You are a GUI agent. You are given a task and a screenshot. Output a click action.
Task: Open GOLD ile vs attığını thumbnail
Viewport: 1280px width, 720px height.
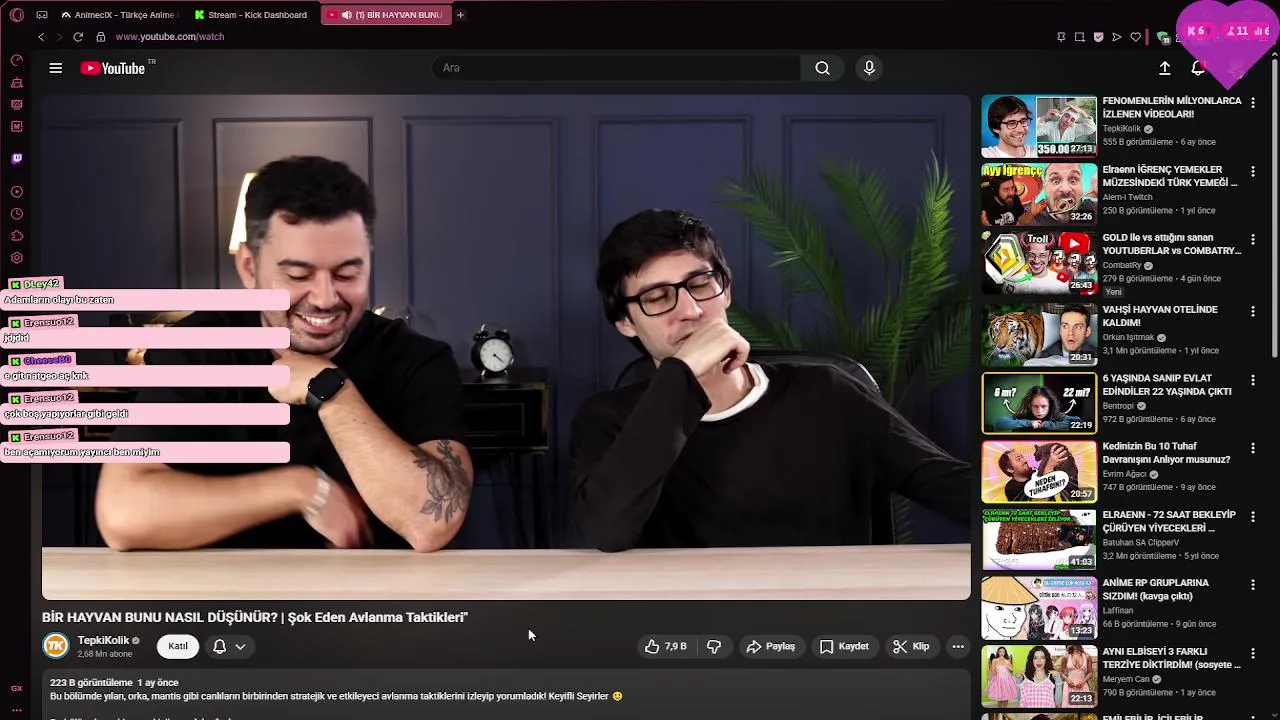pyautogui.click(x=1039, y=263)
